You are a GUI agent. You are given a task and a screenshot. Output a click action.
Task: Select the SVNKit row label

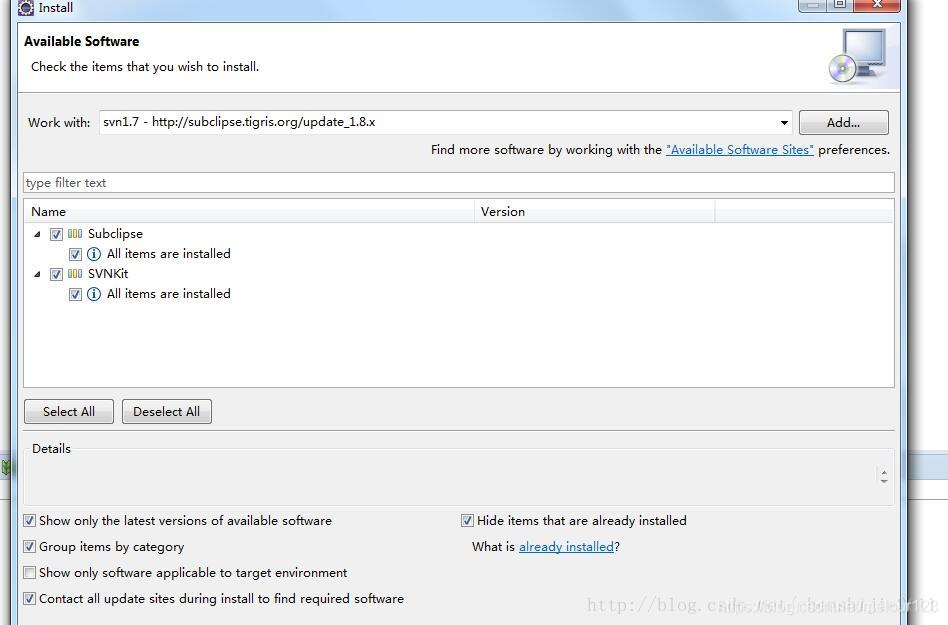(x=108, y=274)
